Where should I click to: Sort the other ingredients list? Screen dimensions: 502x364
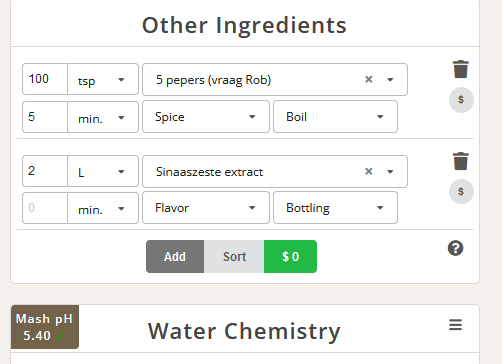pyautogui.click(x=234, y=256)
